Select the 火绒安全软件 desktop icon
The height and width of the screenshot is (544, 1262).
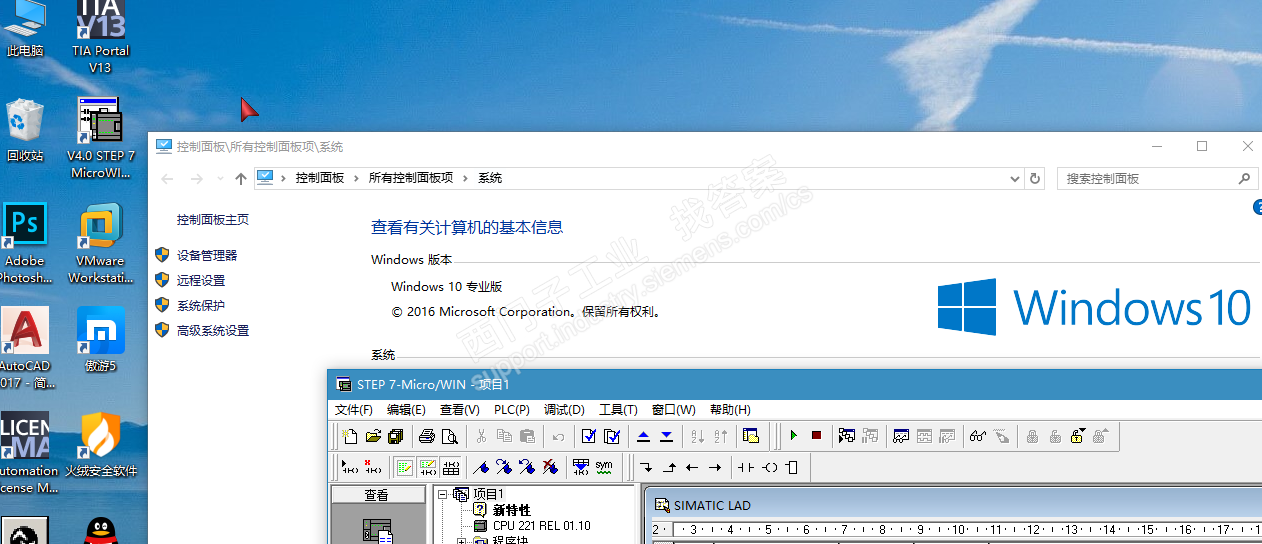click(x=101, y=445)
